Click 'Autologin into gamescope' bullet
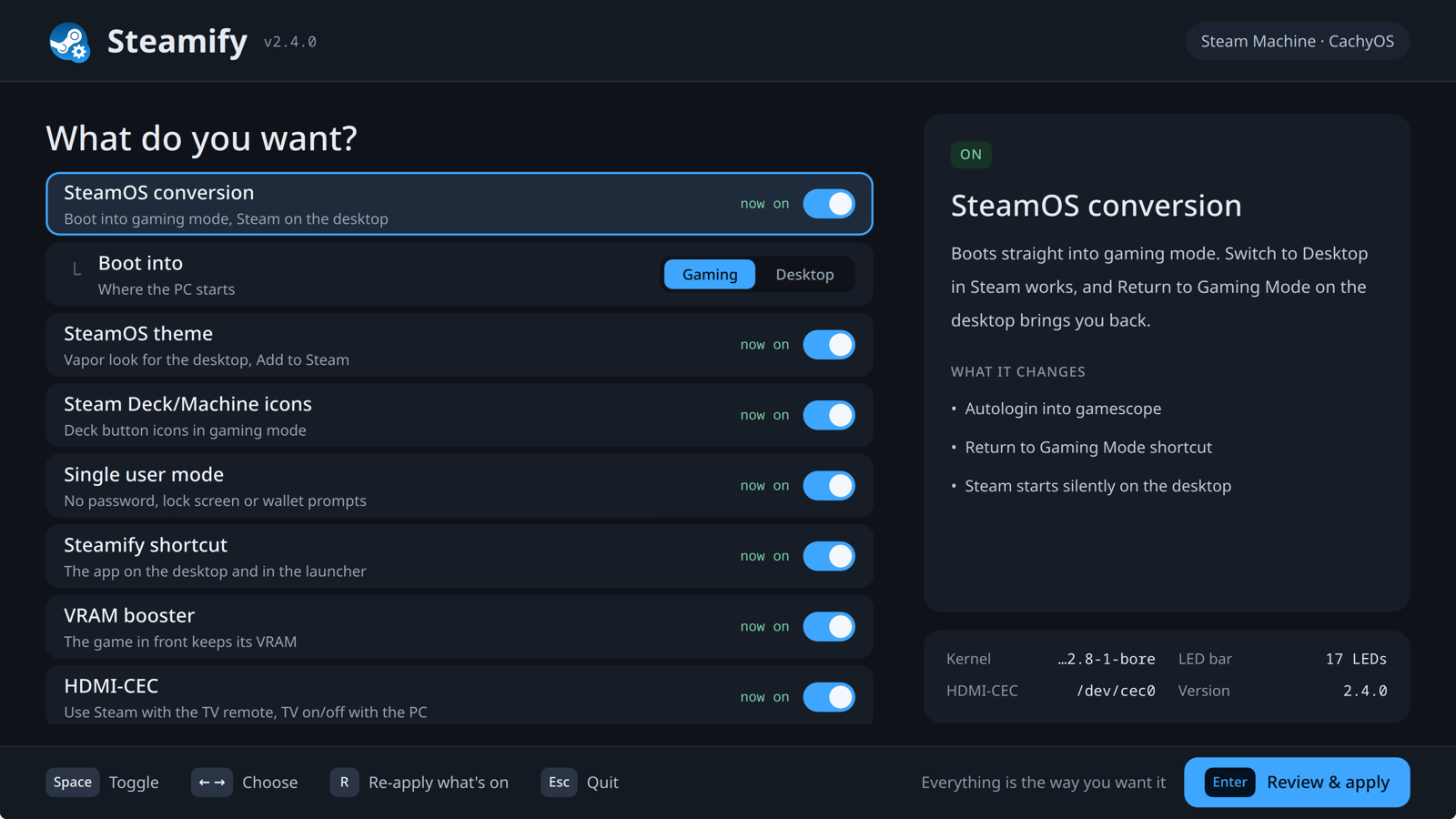 (1063, 409)
